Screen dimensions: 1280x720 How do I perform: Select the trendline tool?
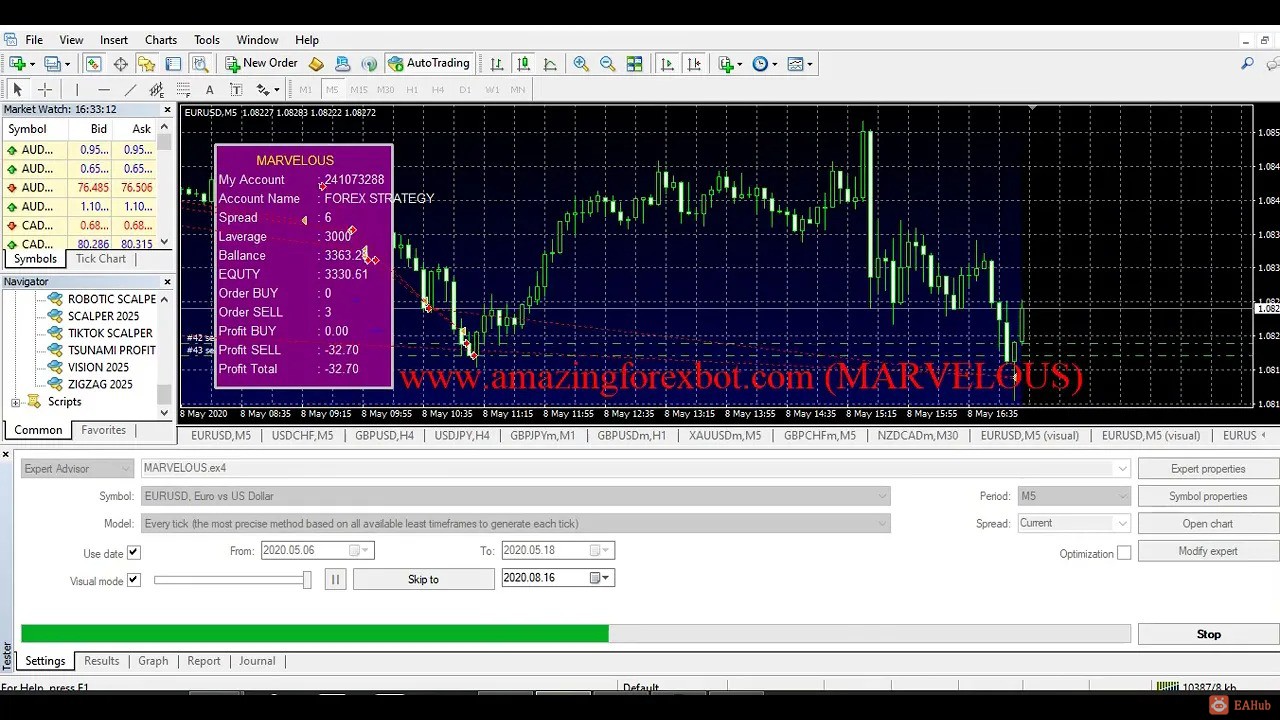pyautogui.click(x=130, y=90)
